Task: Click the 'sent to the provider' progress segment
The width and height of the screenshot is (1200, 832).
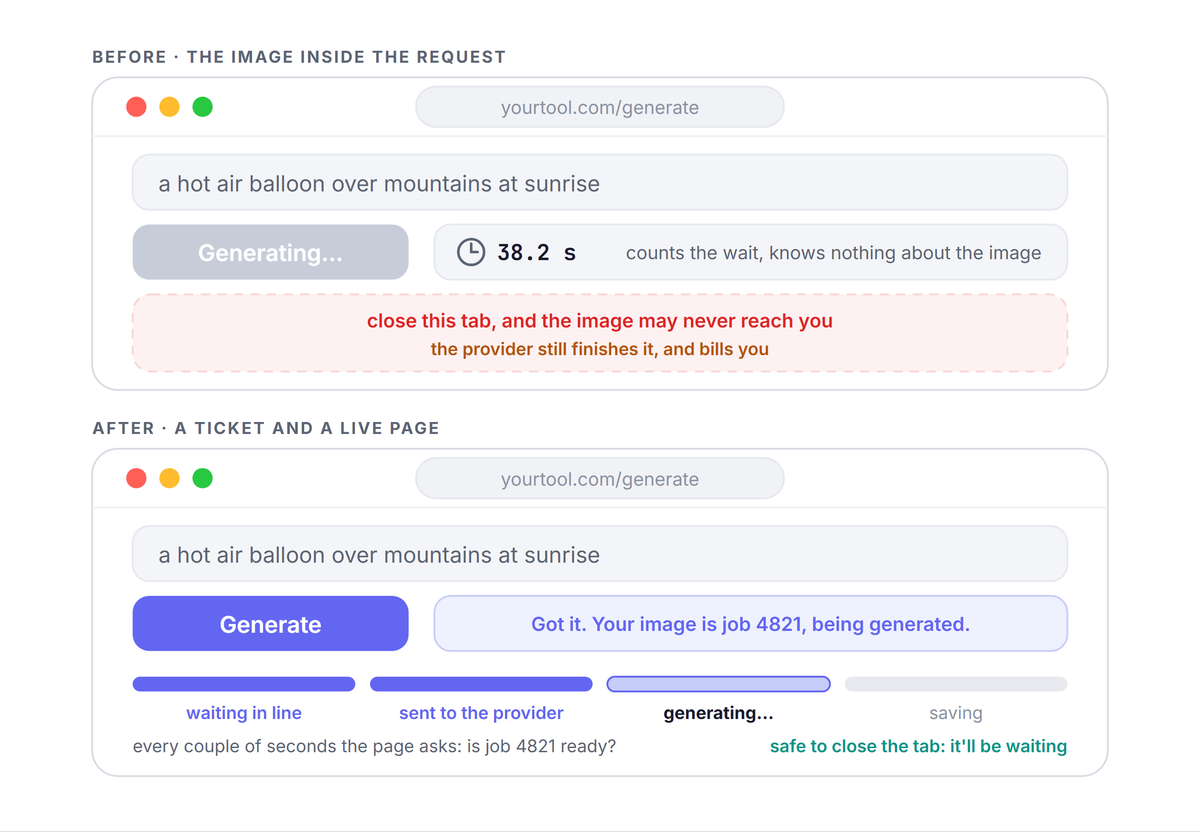Action: [x=481, y=684]
